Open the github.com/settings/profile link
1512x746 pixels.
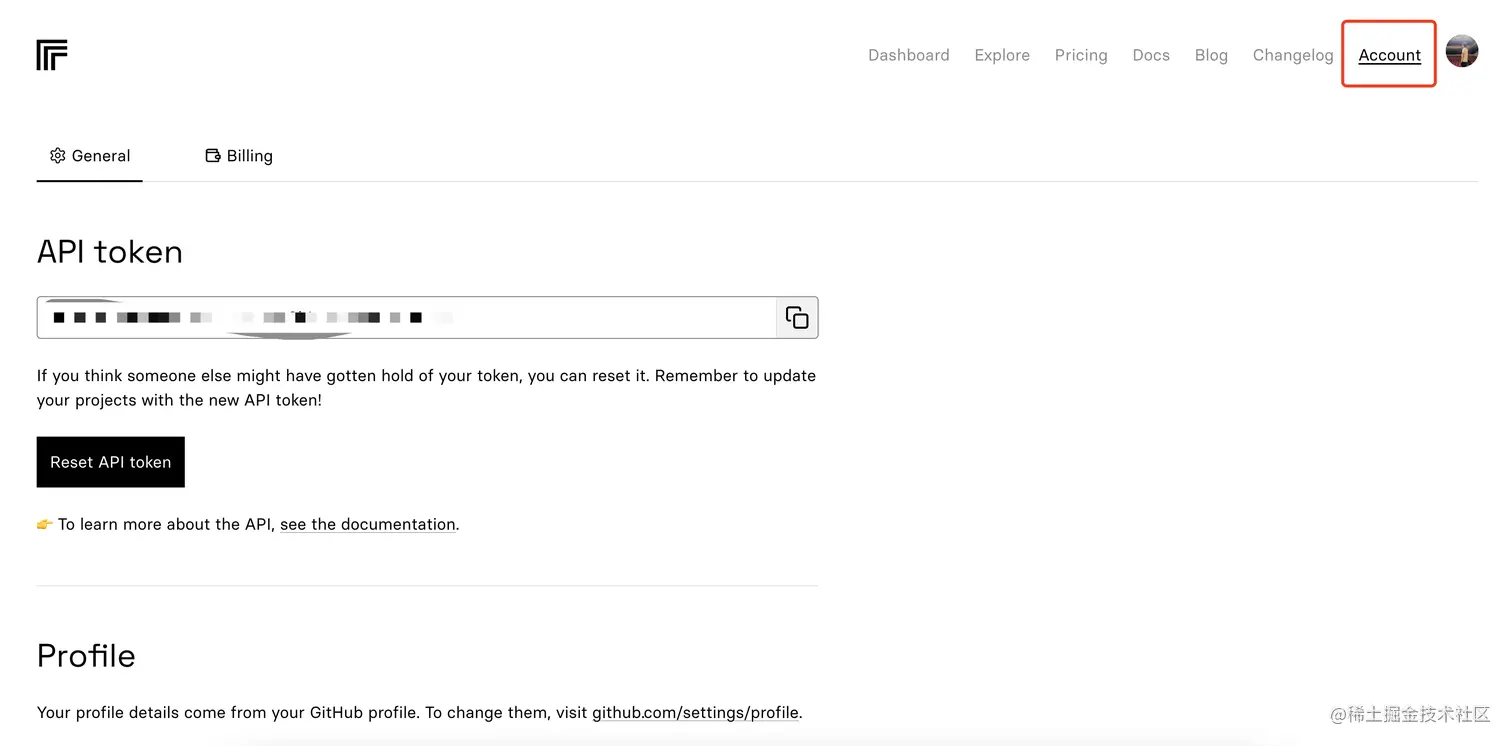(x=695, y=713)
